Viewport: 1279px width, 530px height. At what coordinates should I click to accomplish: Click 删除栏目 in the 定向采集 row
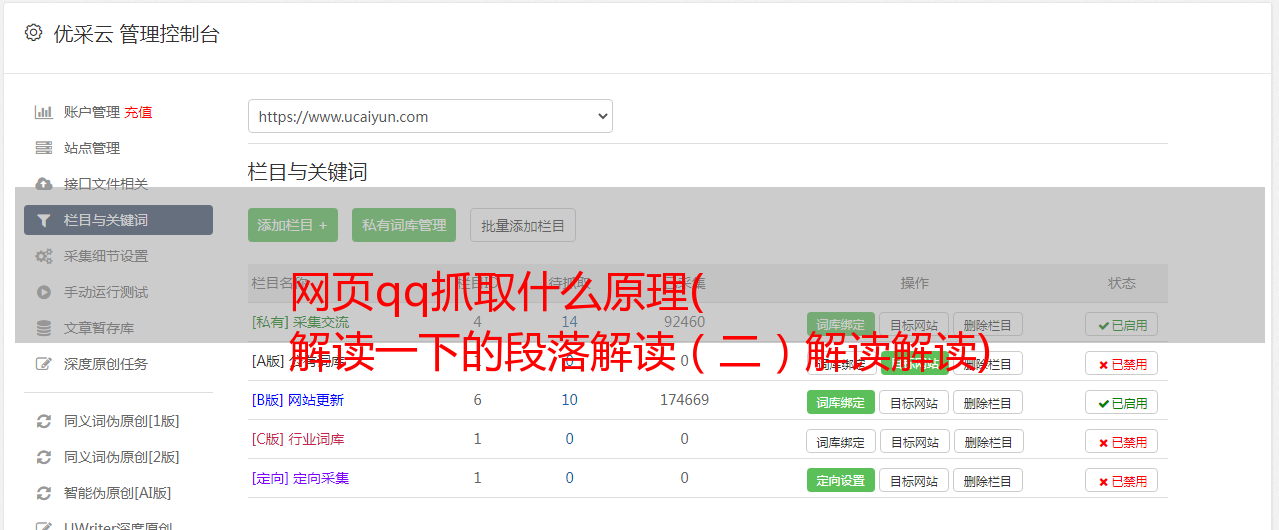coord(988,480)
